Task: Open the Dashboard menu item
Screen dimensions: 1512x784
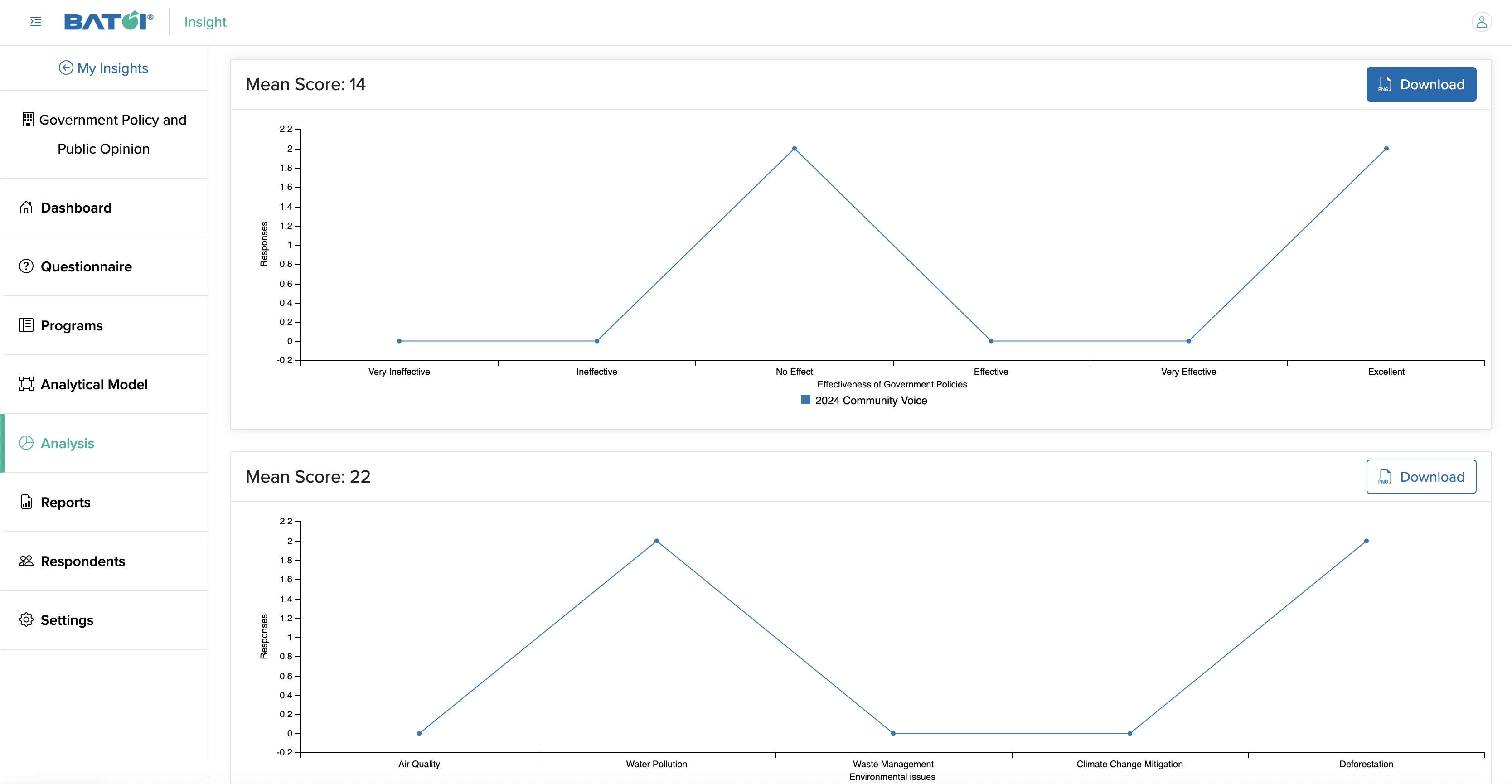Action: (x=104, y=208)
